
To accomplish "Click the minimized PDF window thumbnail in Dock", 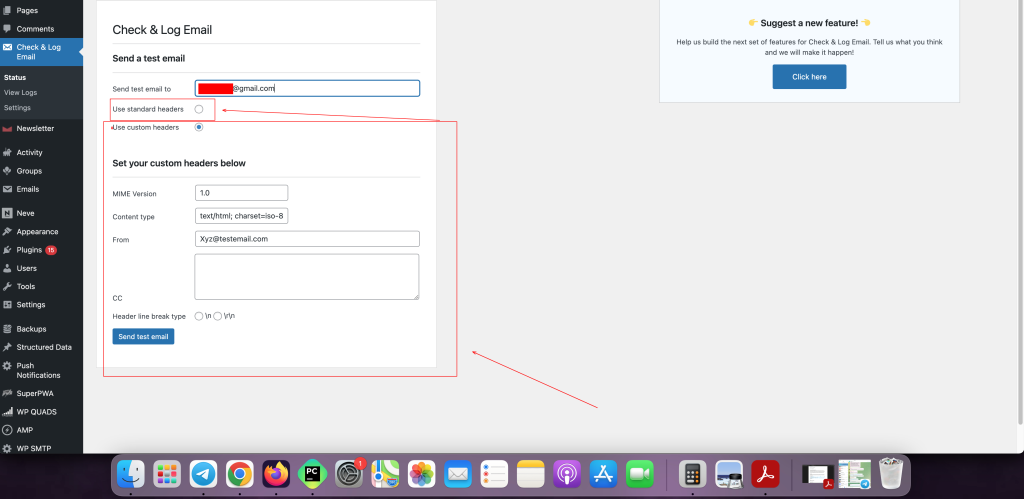I will click(818, 475).
